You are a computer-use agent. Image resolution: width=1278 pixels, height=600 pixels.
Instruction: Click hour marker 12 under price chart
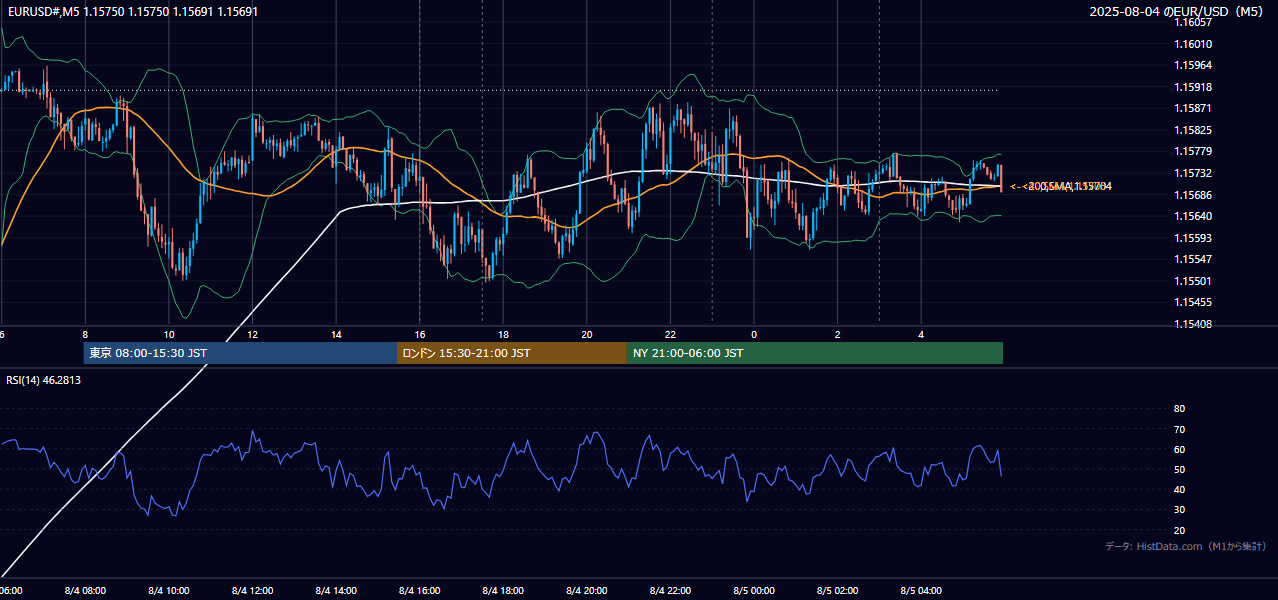pos(252,335)
